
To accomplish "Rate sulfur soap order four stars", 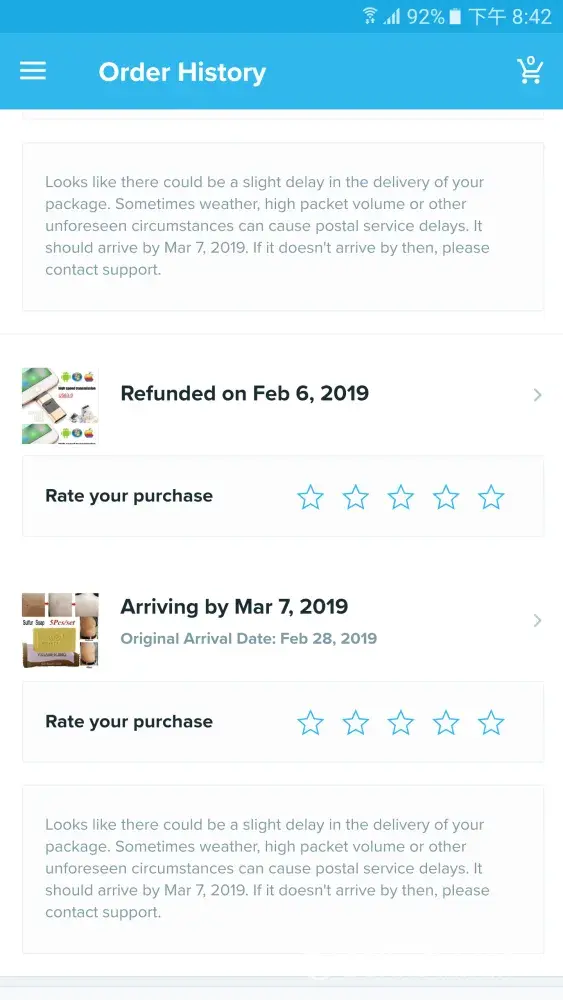I will [446, 723].
